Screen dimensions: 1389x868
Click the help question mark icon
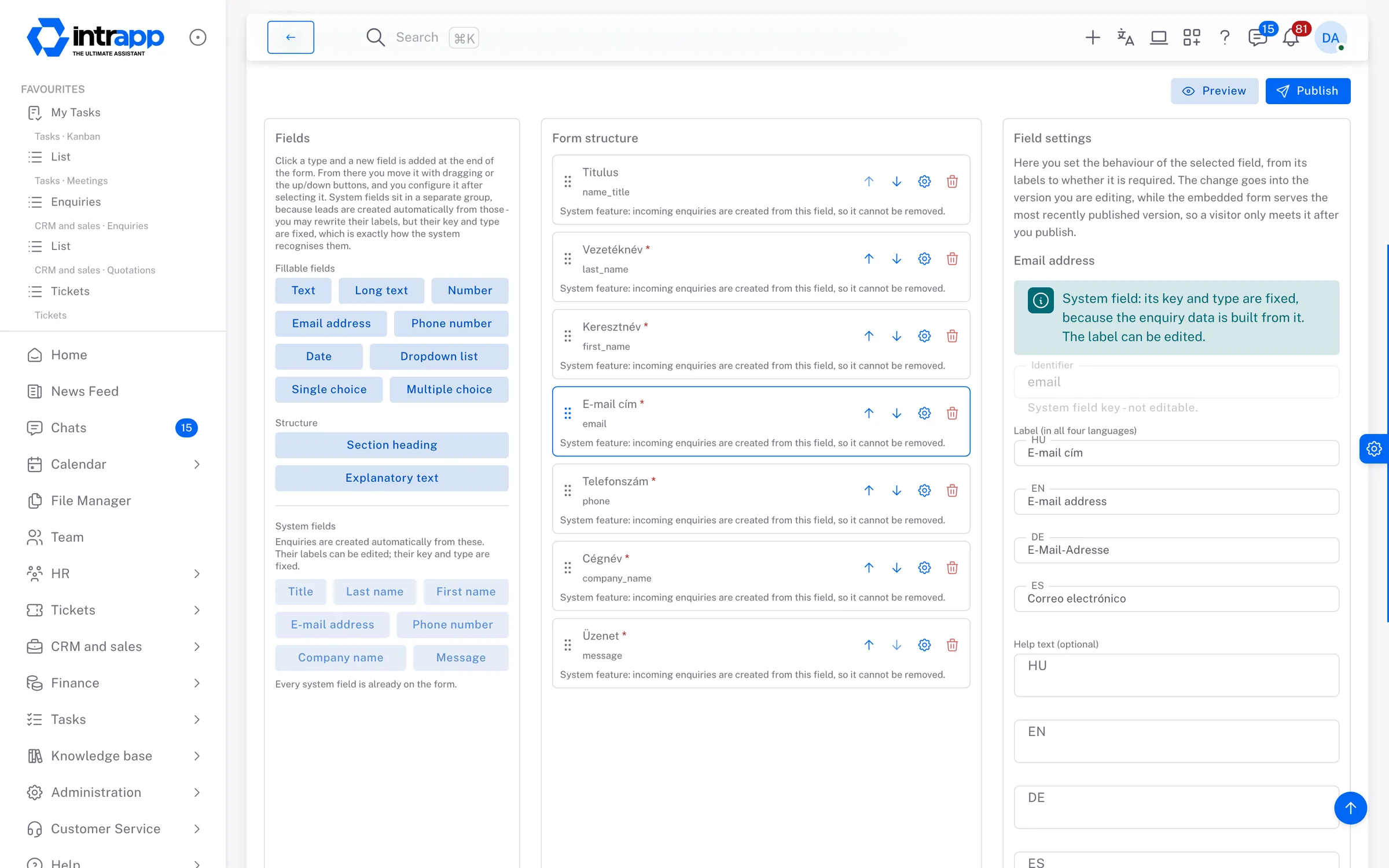[x=1225, y=38]
